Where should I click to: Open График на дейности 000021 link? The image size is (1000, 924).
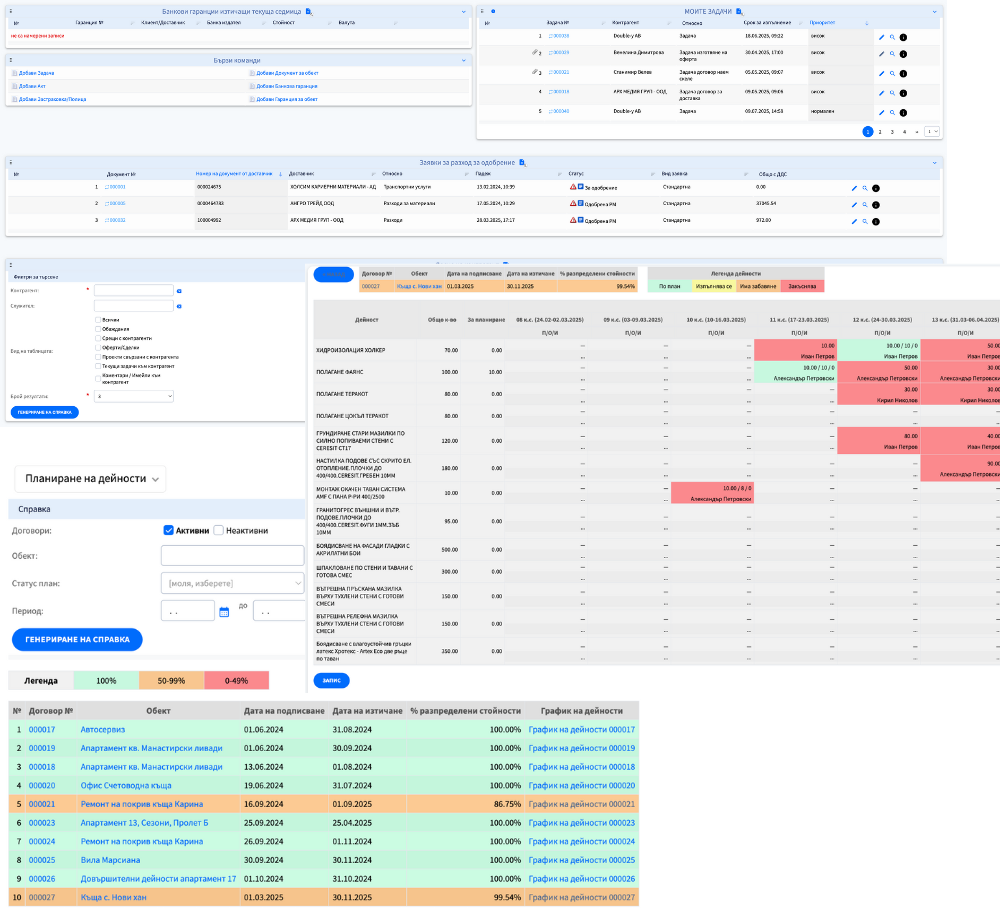tap(581, 804)
